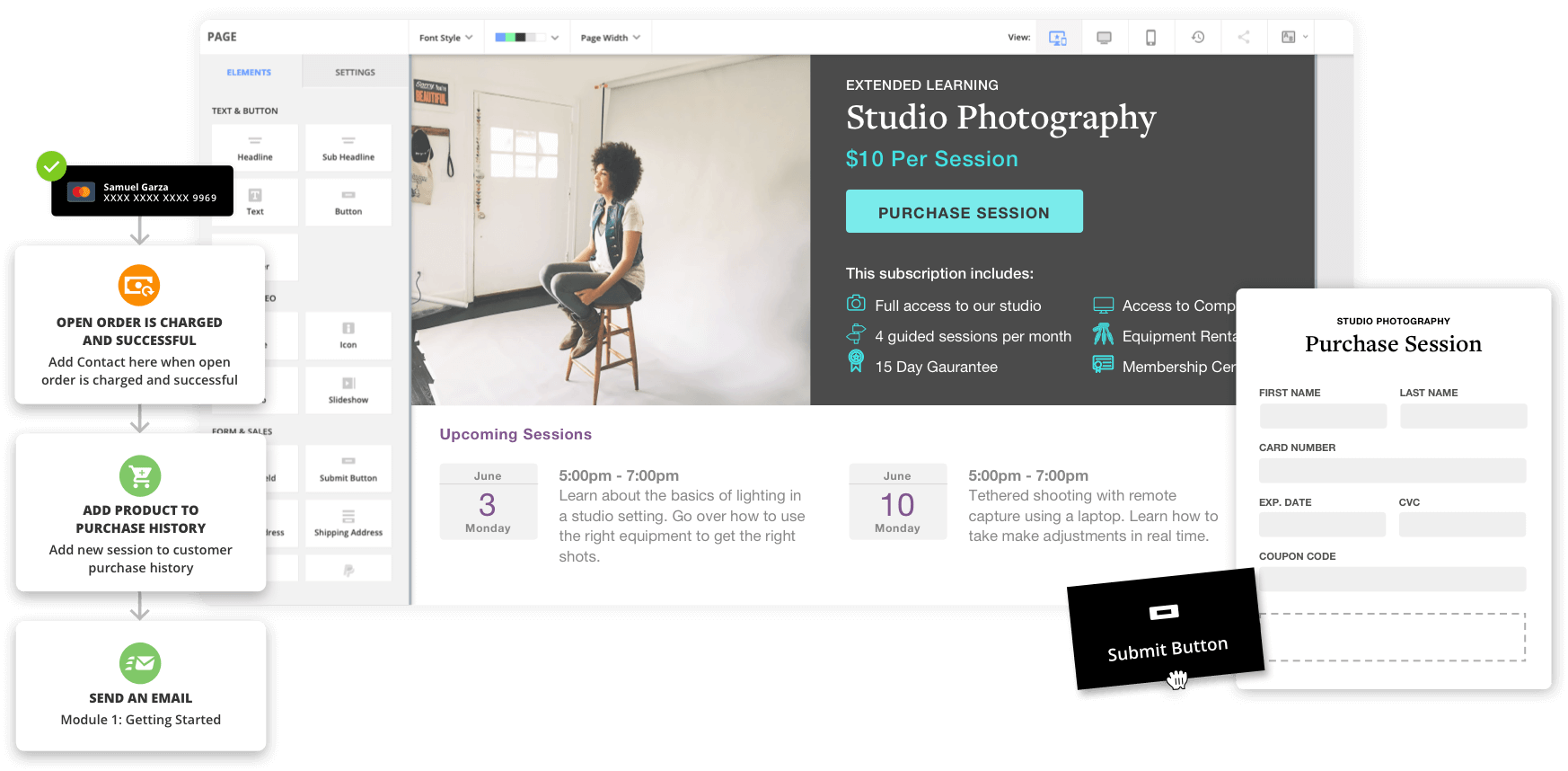
Task: Click the Purchase Session button
Action: coord(964,212)
